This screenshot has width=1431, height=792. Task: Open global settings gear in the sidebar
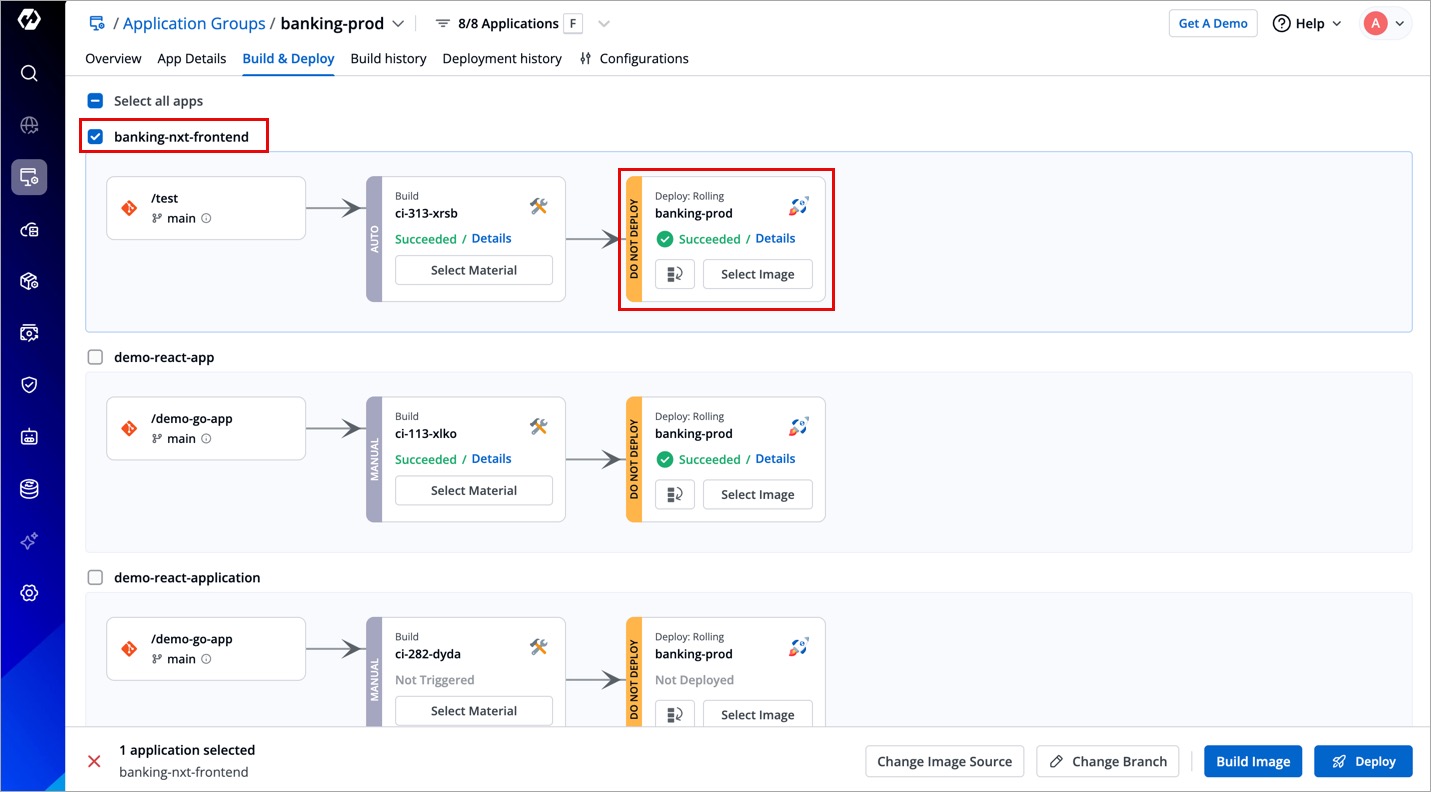[29, 593]
